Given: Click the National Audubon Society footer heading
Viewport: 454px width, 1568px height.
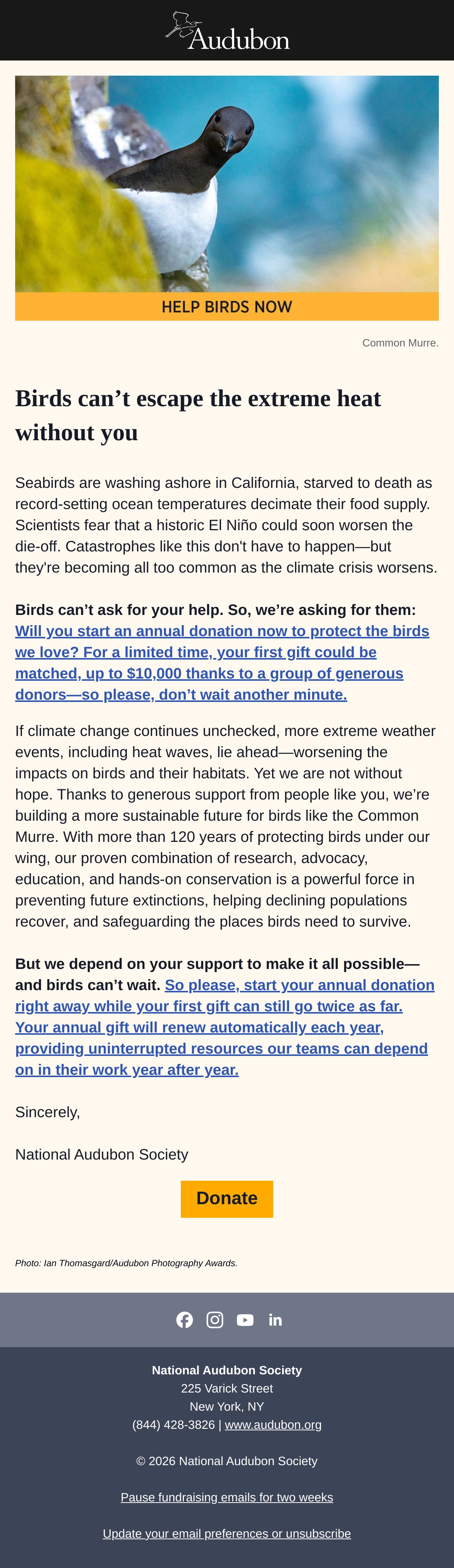Looking at the screenshot, I should pos(227,1370).
